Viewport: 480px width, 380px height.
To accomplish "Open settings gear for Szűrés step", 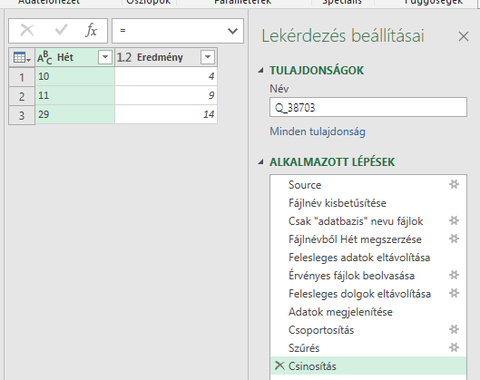I will tap(454, 348).
